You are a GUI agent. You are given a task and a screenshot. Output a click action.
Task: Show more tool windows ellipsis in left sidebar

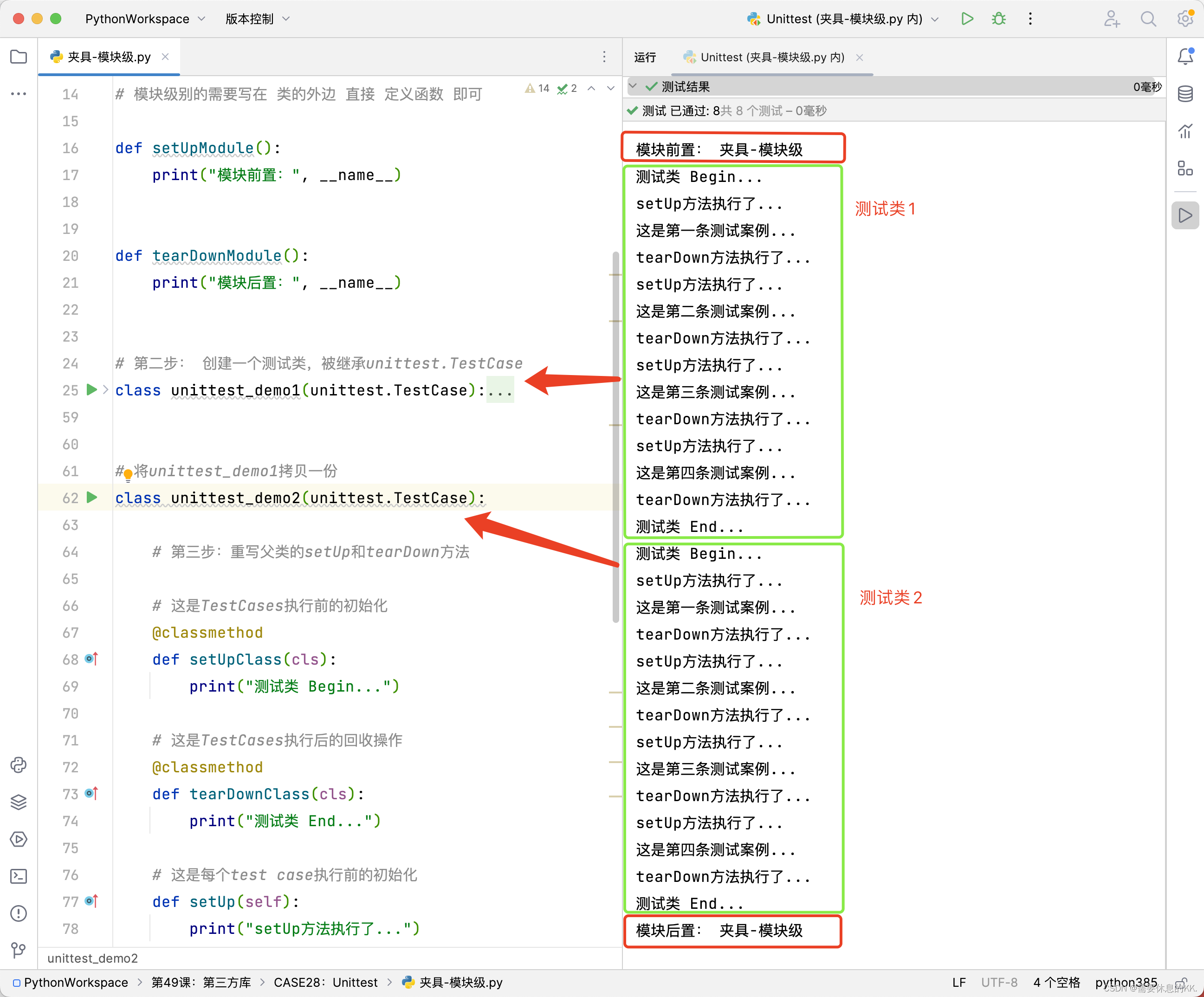[x=19, y=93]
